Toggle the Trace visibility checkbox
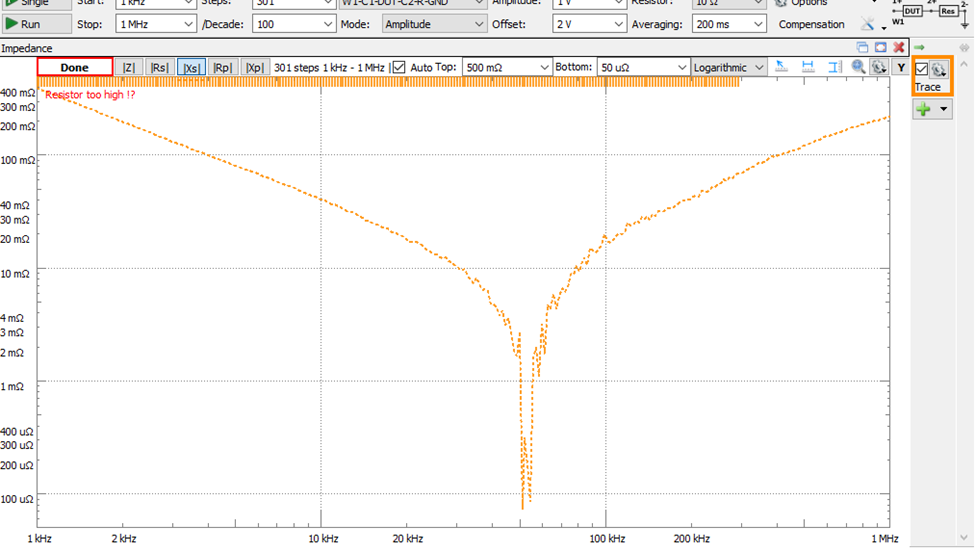The width and height of the screenshot is (975, 548). click(x=922, y=69)
